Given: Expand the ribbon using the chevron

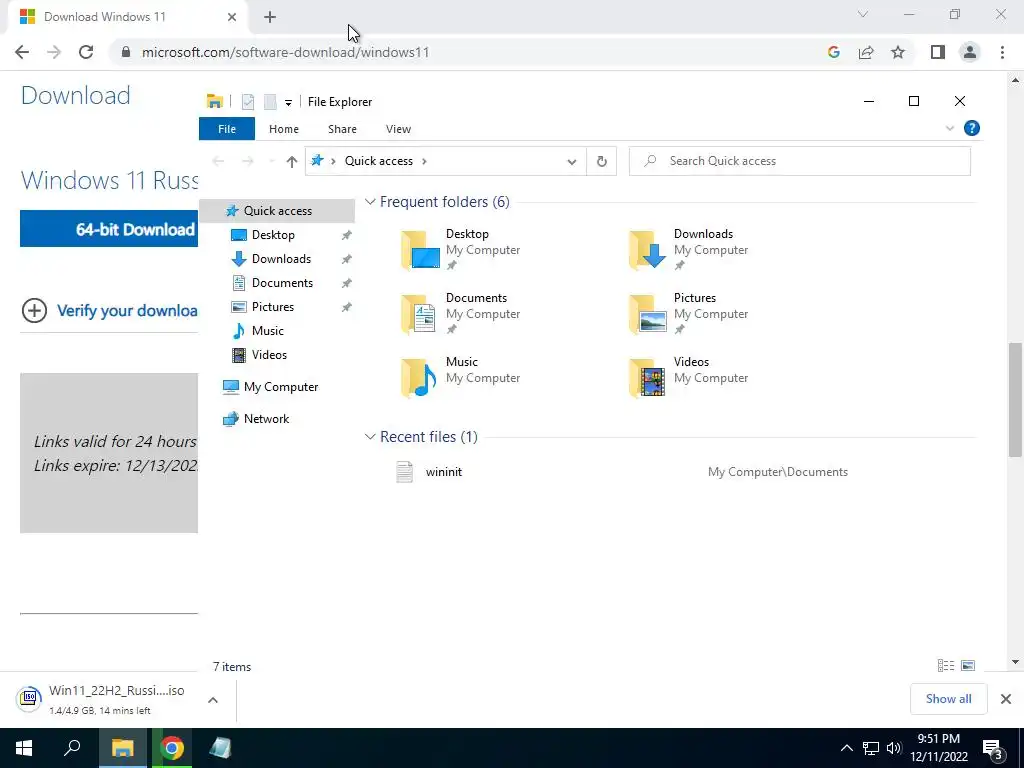Looking at the screenshot, I should (950, 129).
